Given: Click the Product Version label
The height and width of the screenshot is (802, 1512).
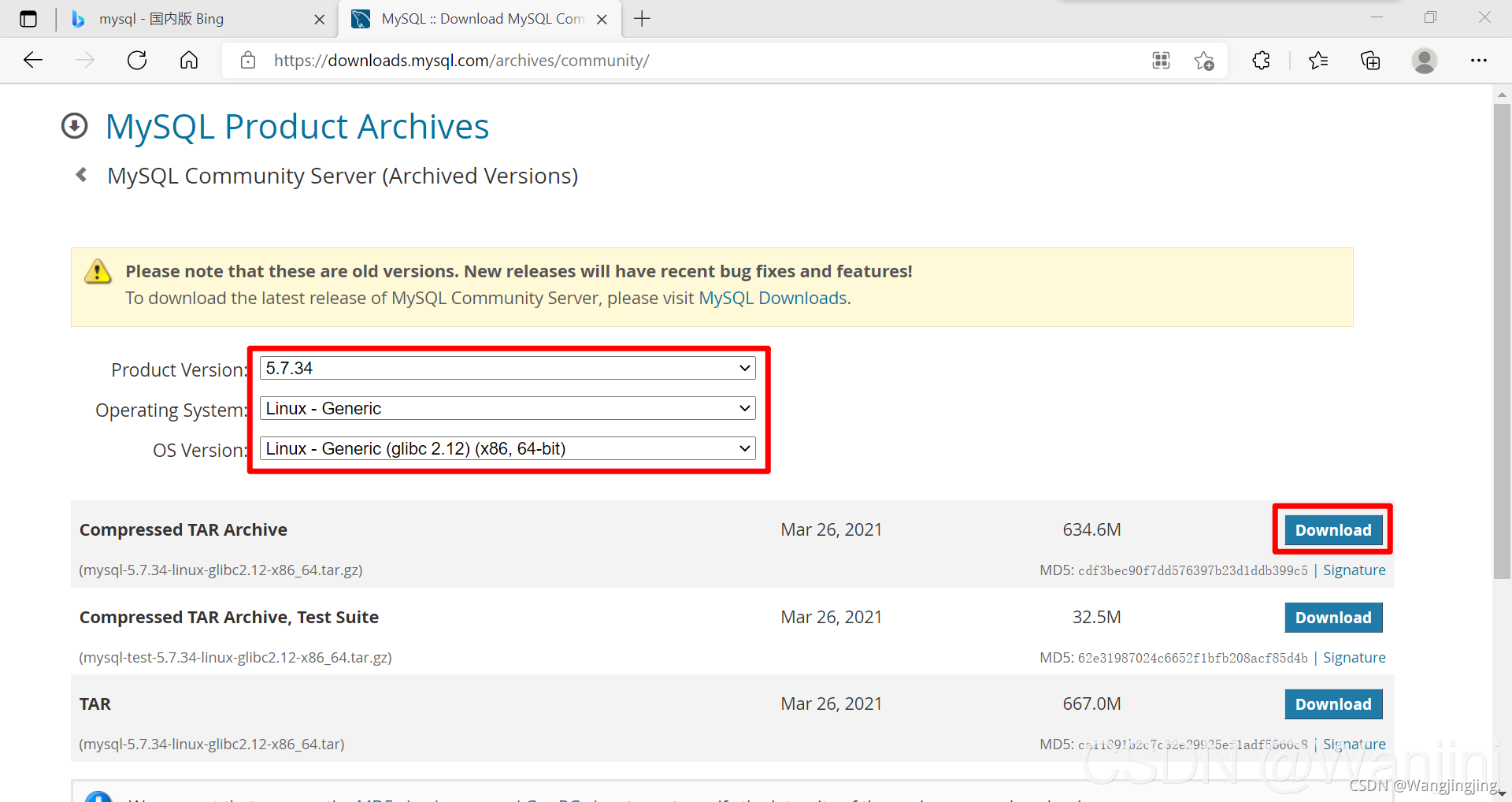Looking at the screenshot, I should tap(179, 370).
